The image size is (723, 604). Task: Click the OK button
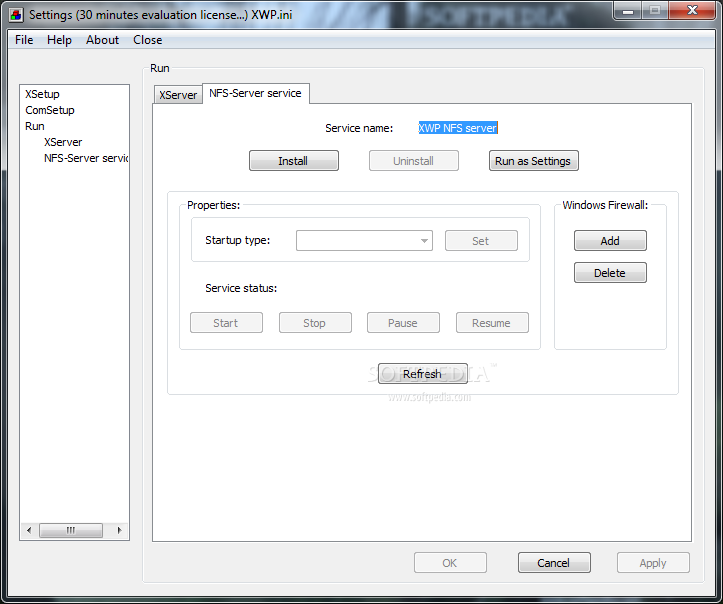(450, 563)
